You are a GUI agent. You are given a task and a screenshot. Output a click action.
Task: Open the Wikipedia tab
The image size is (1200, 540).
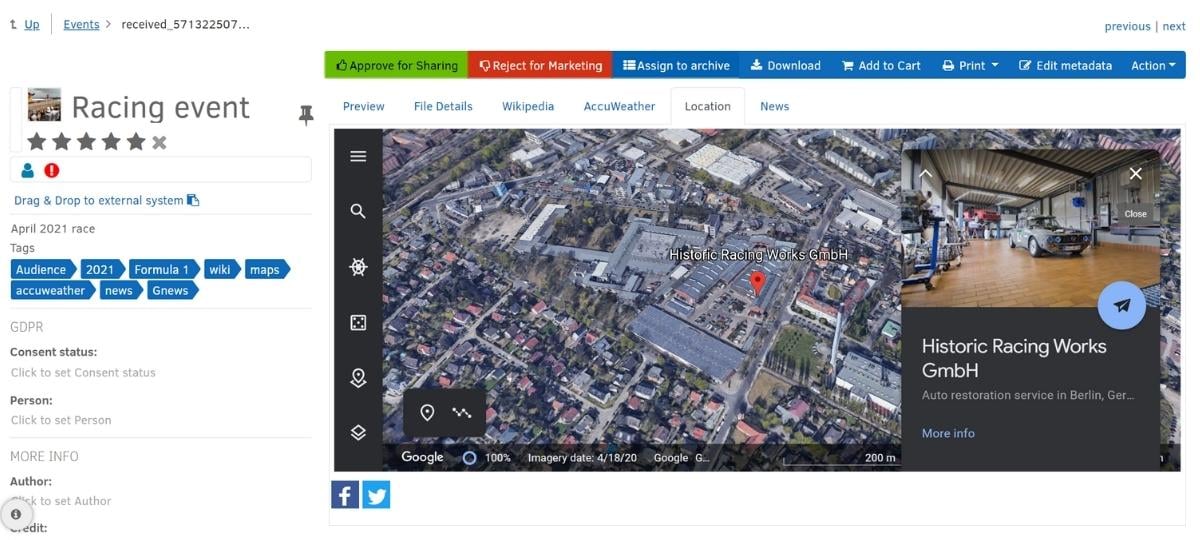pyautogui.click(x=528, y=106)
